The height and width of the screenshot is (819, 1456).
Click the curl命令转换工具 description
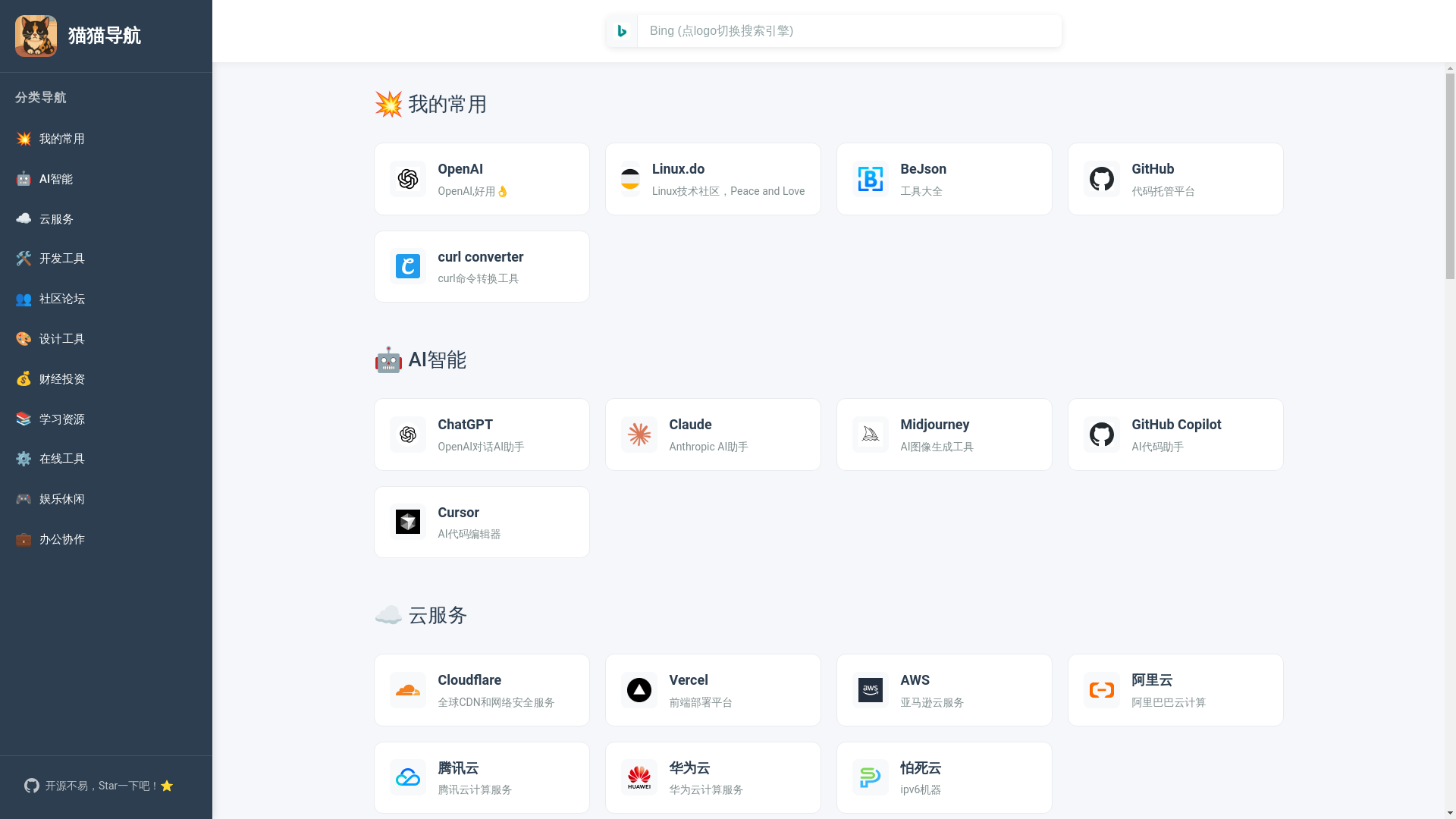479,278
